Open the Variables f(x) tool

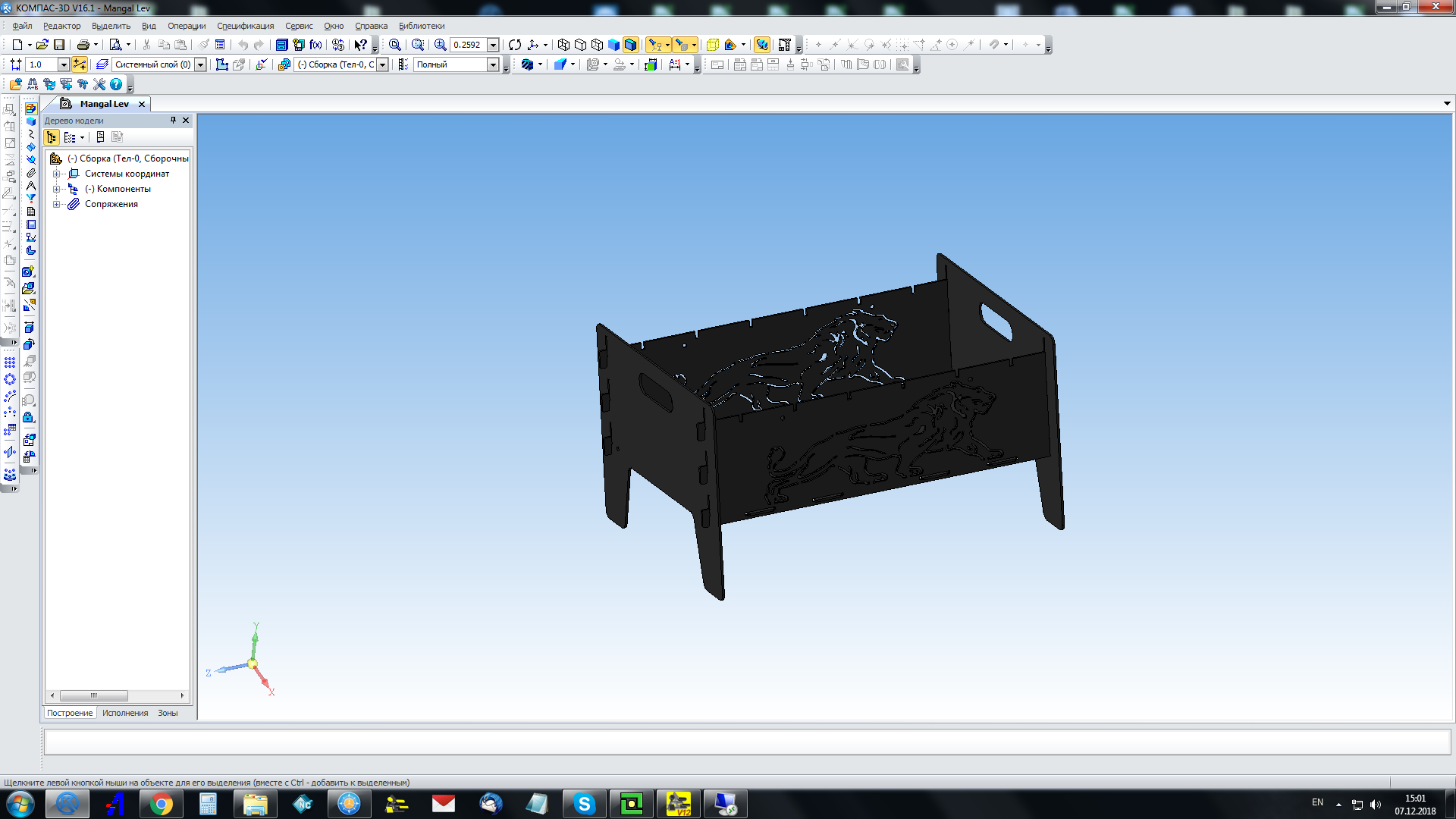click(x=316, y=45)
